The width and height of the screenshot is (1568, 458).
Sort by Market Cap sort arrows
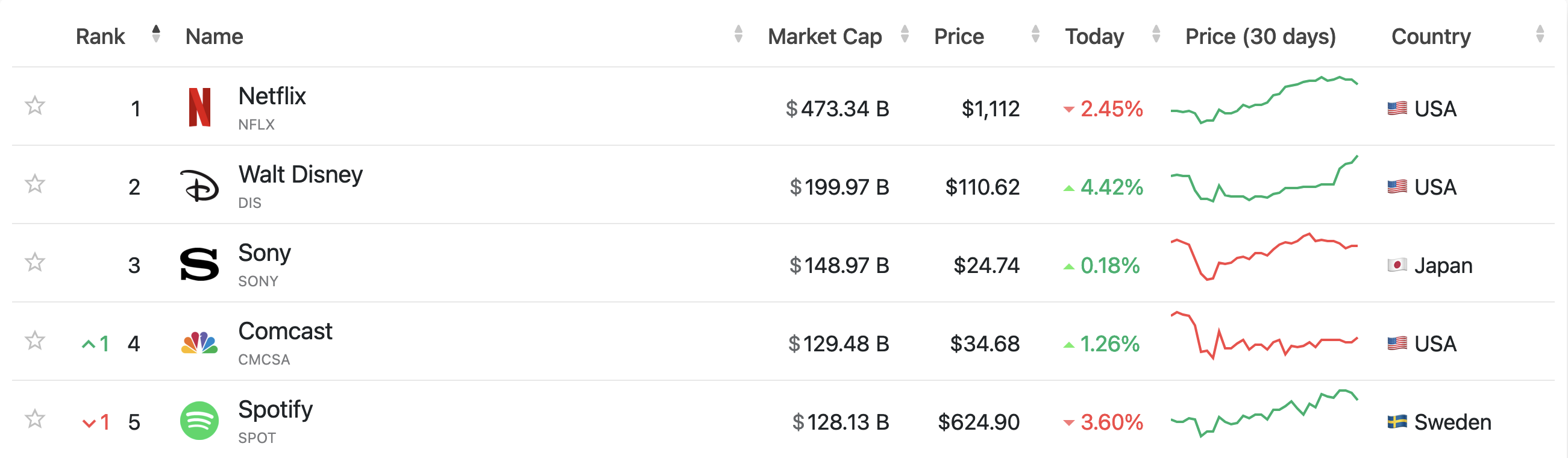point(905,34)
